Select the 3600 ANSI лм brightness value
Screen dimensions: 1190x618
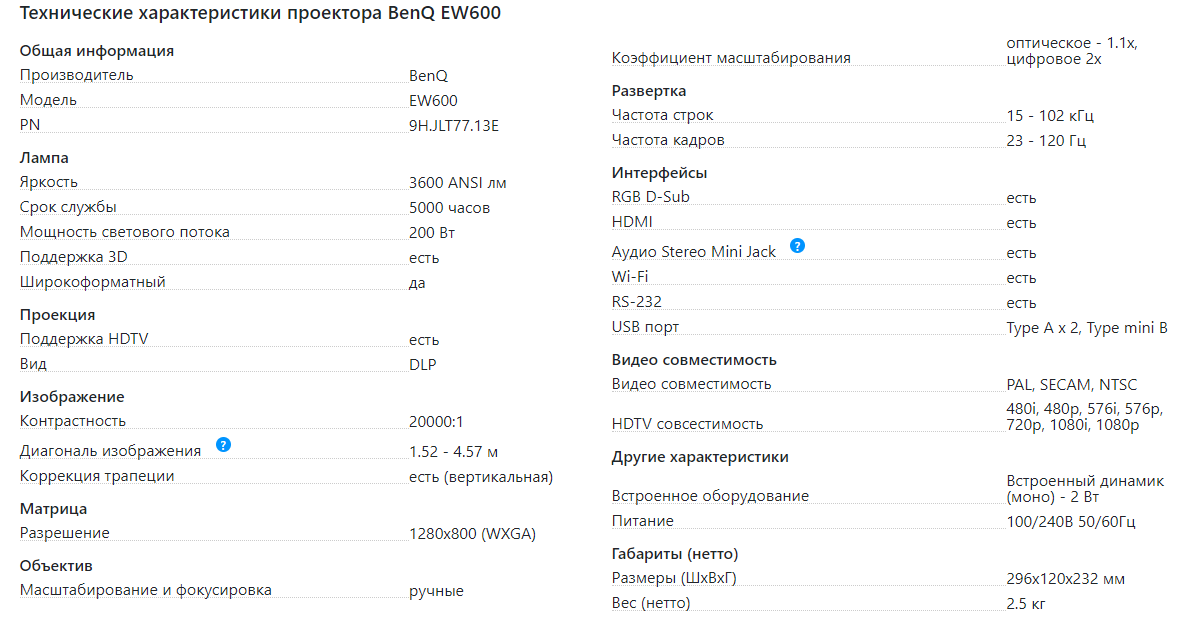458,183
